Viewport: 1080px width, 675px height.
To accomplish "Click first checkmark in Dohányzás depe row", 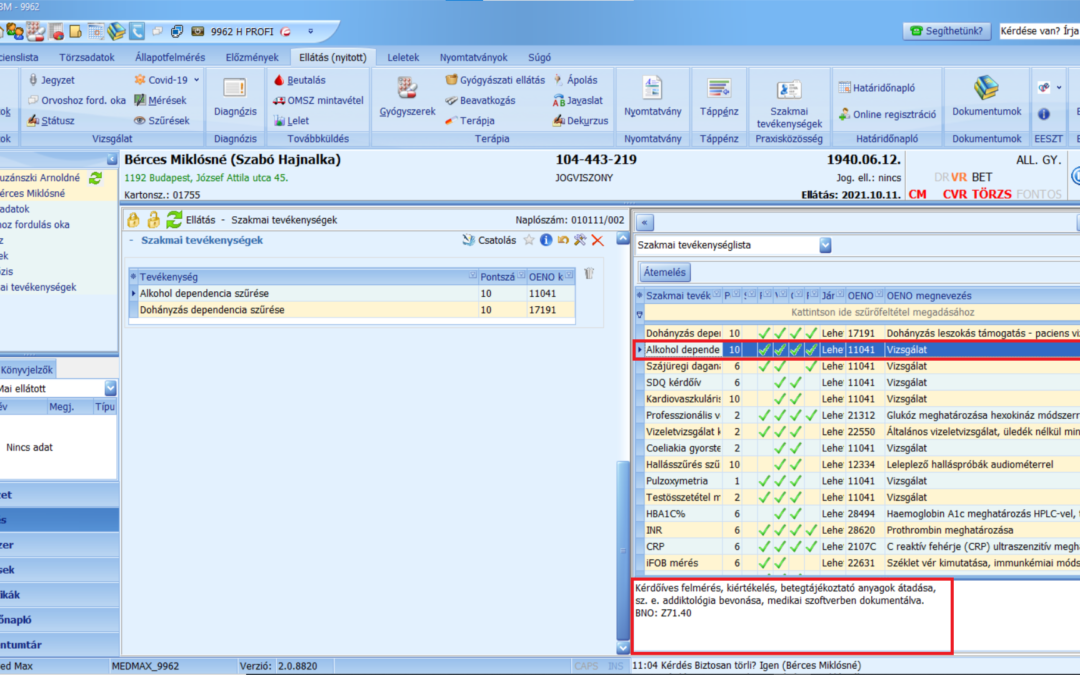I will (x=764, y=333).
